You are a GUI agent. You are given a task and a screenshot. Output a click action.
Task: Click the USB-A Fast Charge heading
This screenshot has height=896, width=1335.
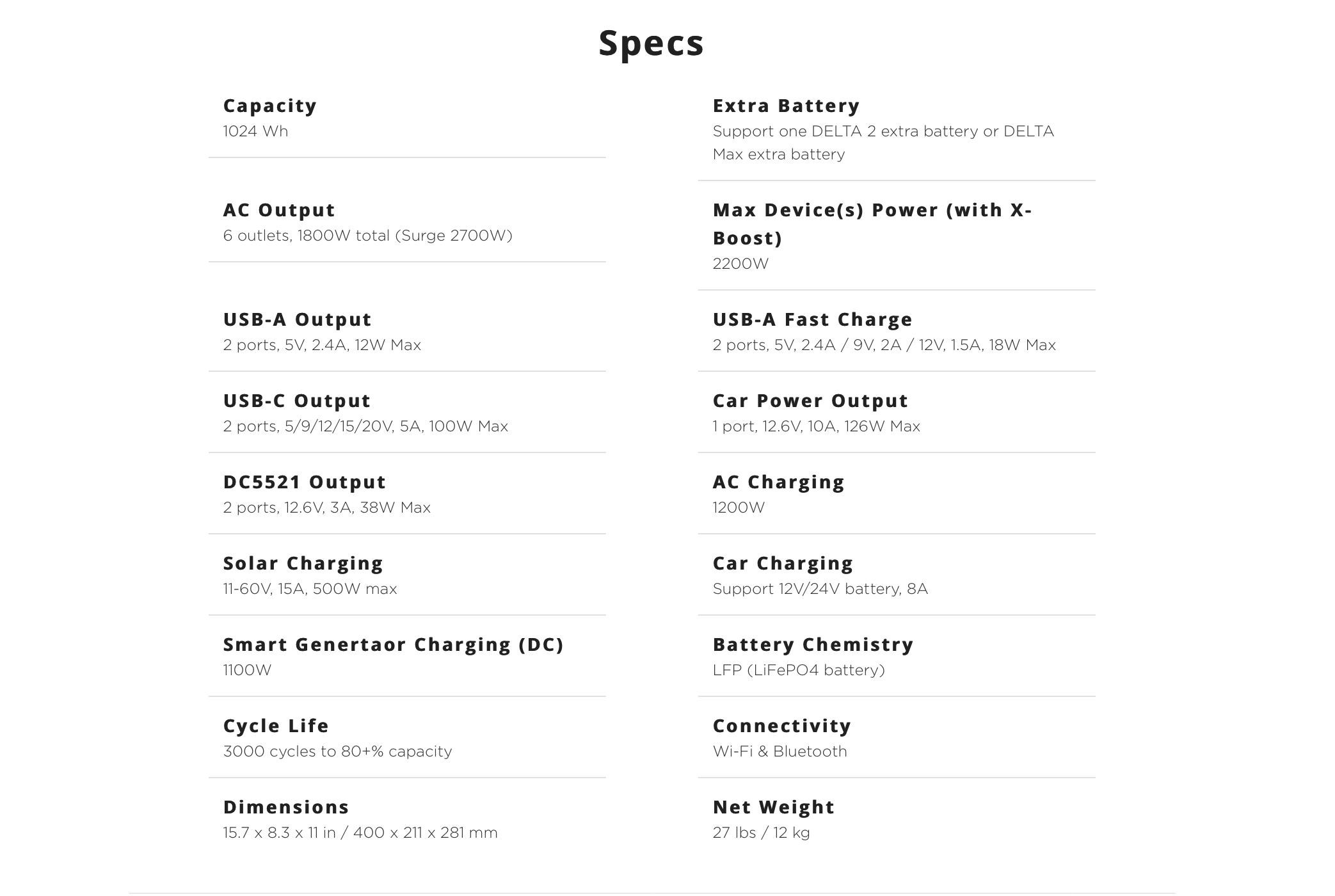[x=813, y=319]
